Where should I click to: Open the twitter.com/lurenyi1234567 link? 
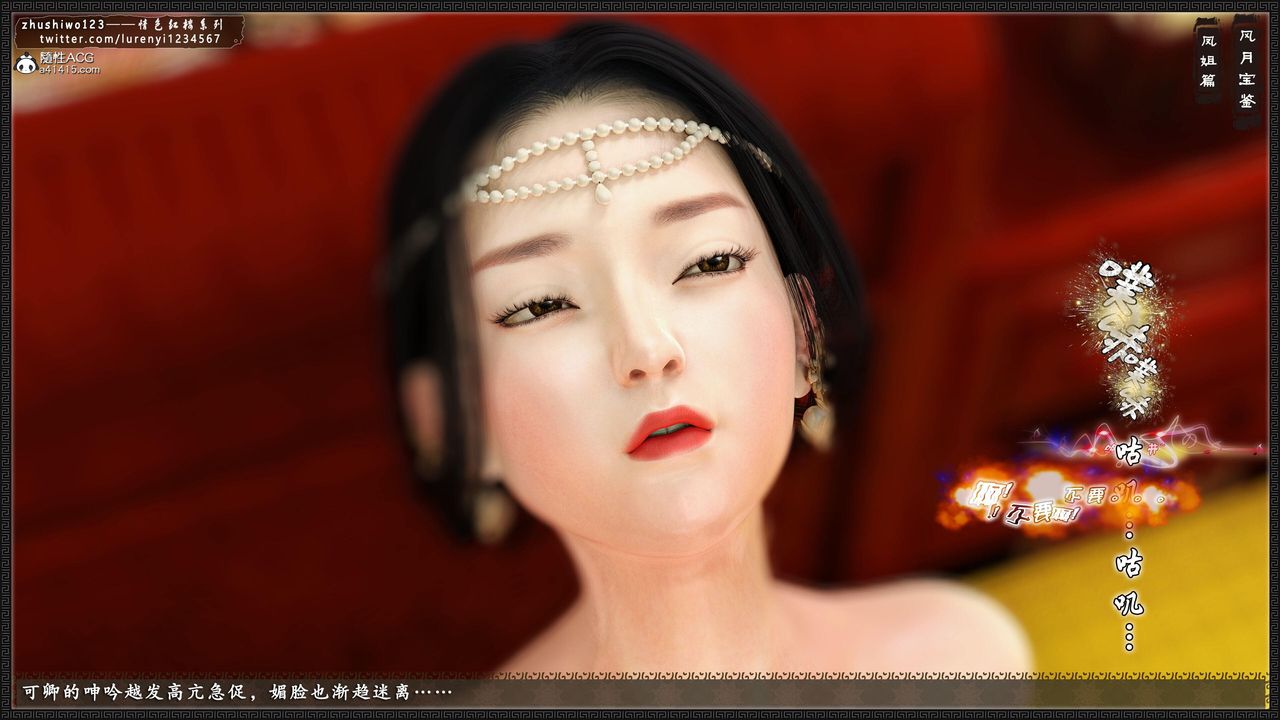(130, 39)
